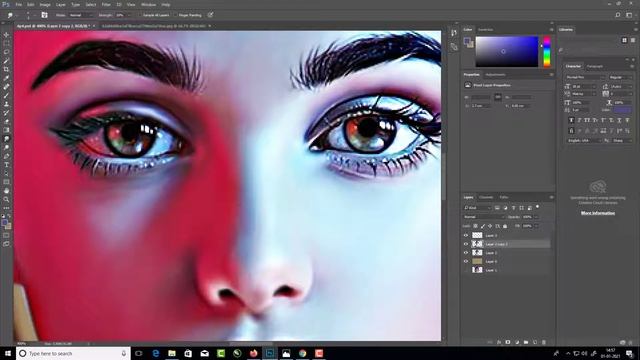This screenshot has width=640, height=360.
Task: Toggle layer filtering on/off switch
Action: (x=538, y=207)
